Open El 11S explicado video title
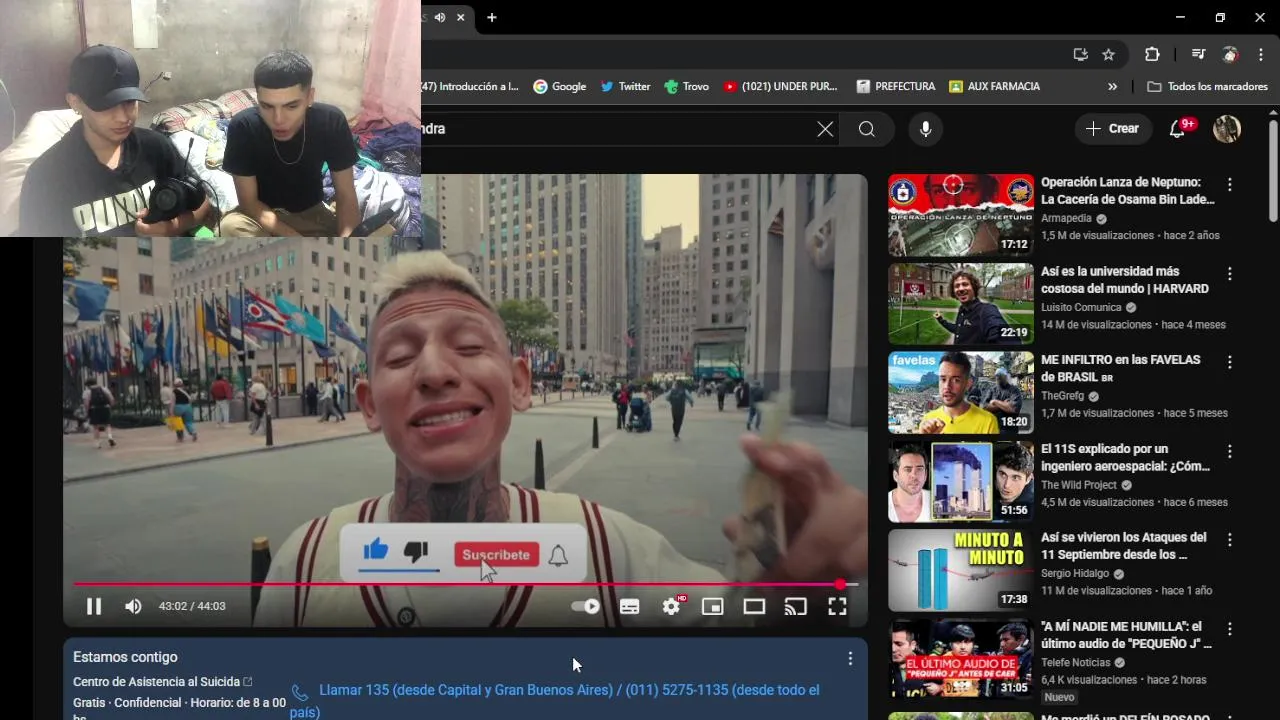Screen dimensions: 1280x720 point(1125,458)
